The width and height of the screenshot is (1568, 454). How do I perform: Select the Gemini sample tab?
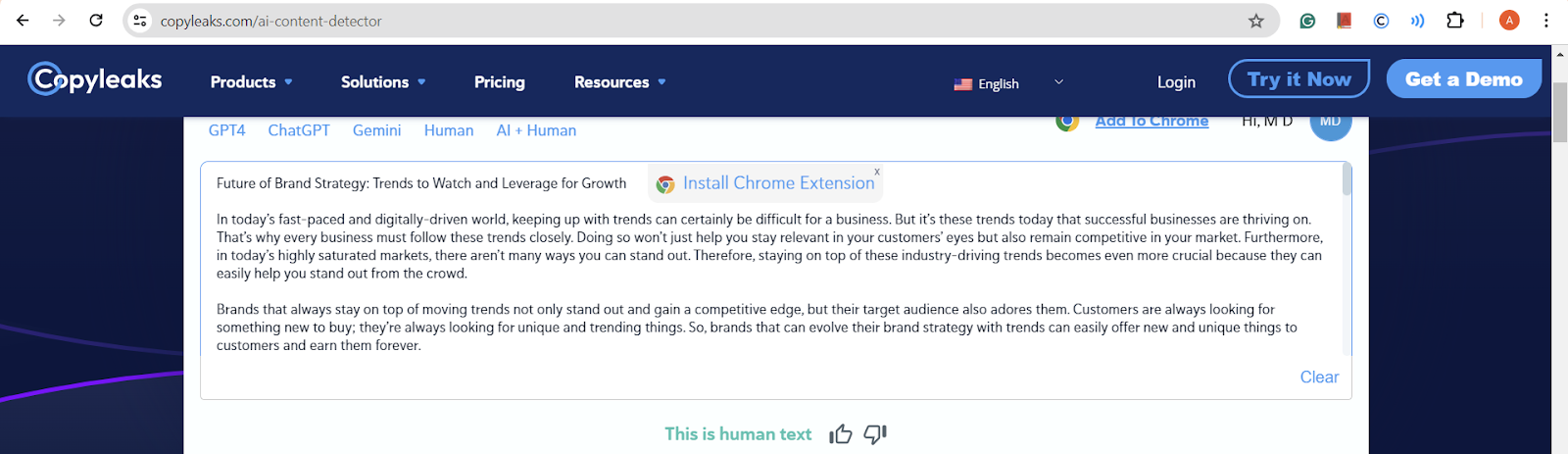click(x=377, y=130)
